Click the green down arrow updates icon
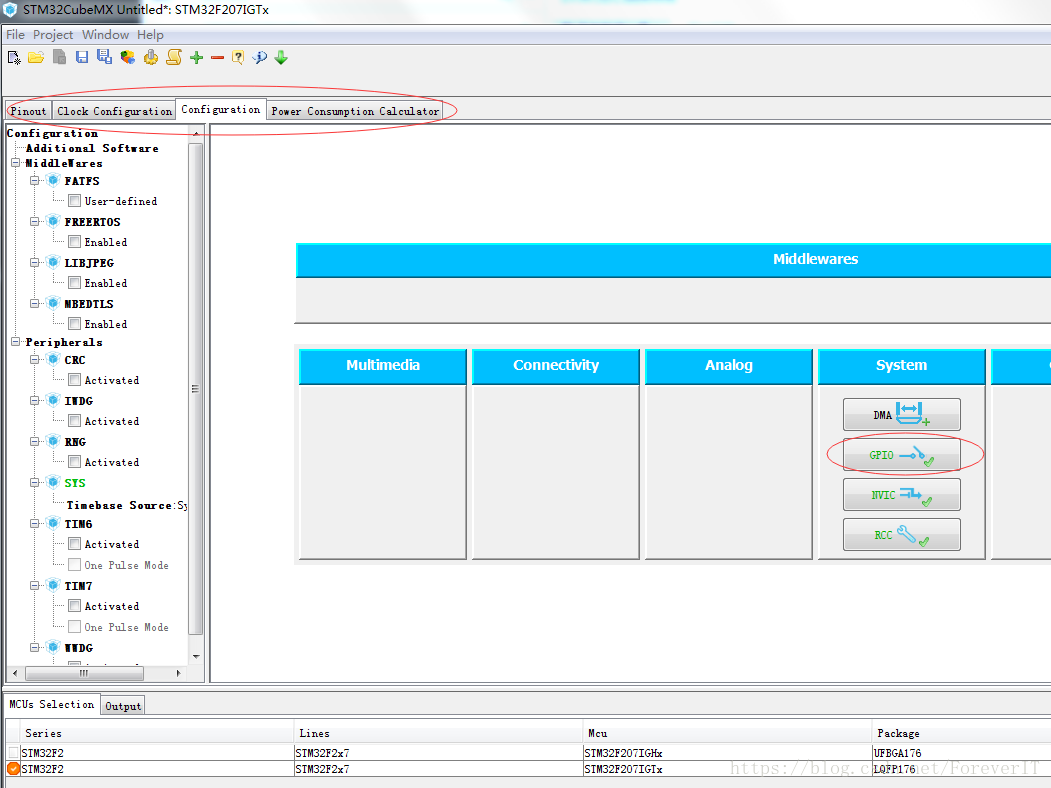Image resolution: width=1051 pixels, height=788 pixels. pos(282,58)
